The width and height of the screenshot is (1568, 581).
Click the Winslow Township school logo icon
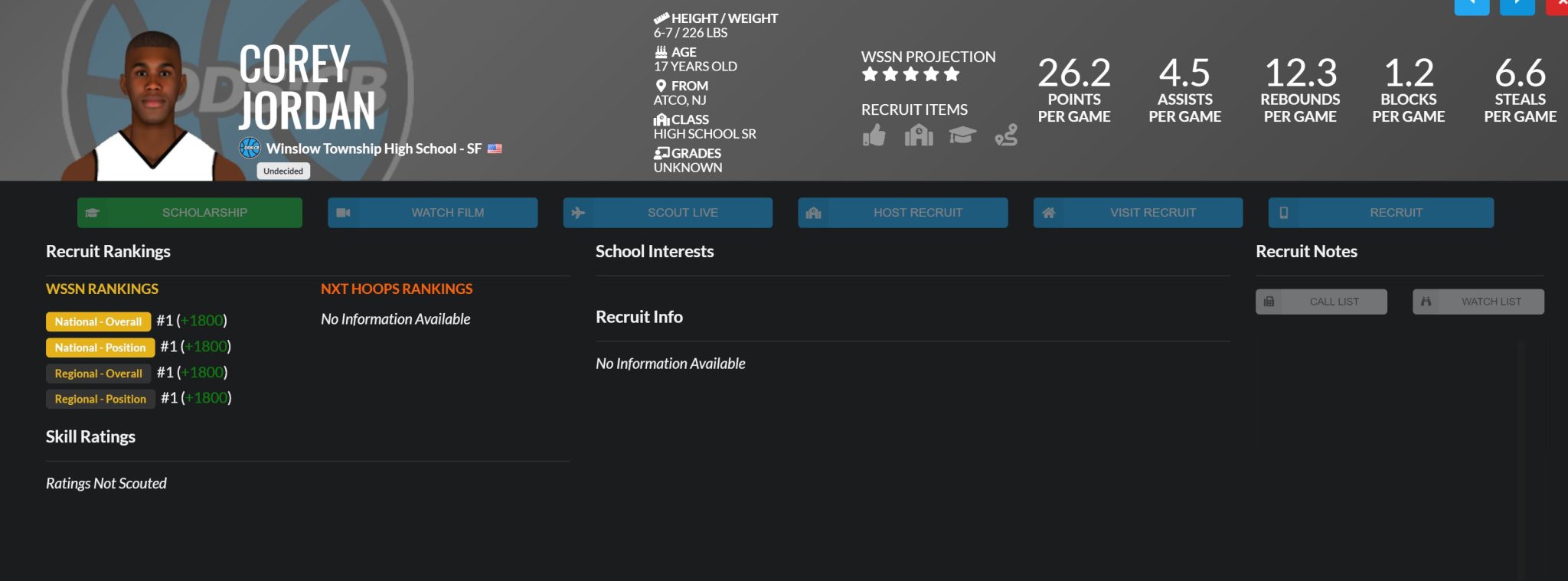coord(250,148)
